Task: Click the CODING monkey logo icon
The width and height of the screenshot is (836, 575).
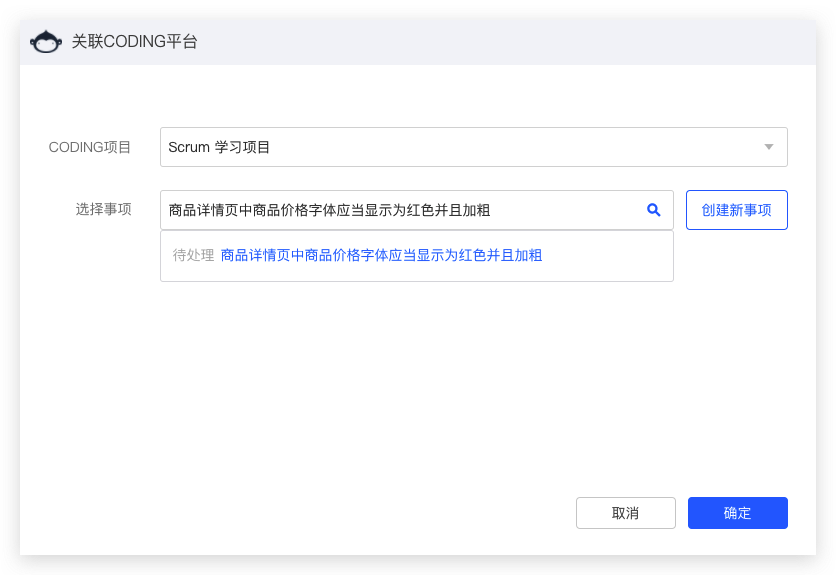Action: point(45,42)
